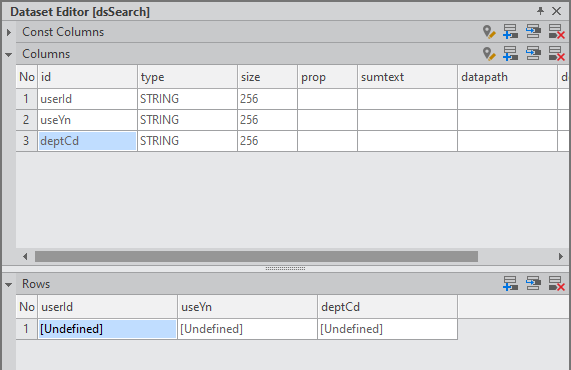Select row number 1 in Columns grid

tap(27, 99)
